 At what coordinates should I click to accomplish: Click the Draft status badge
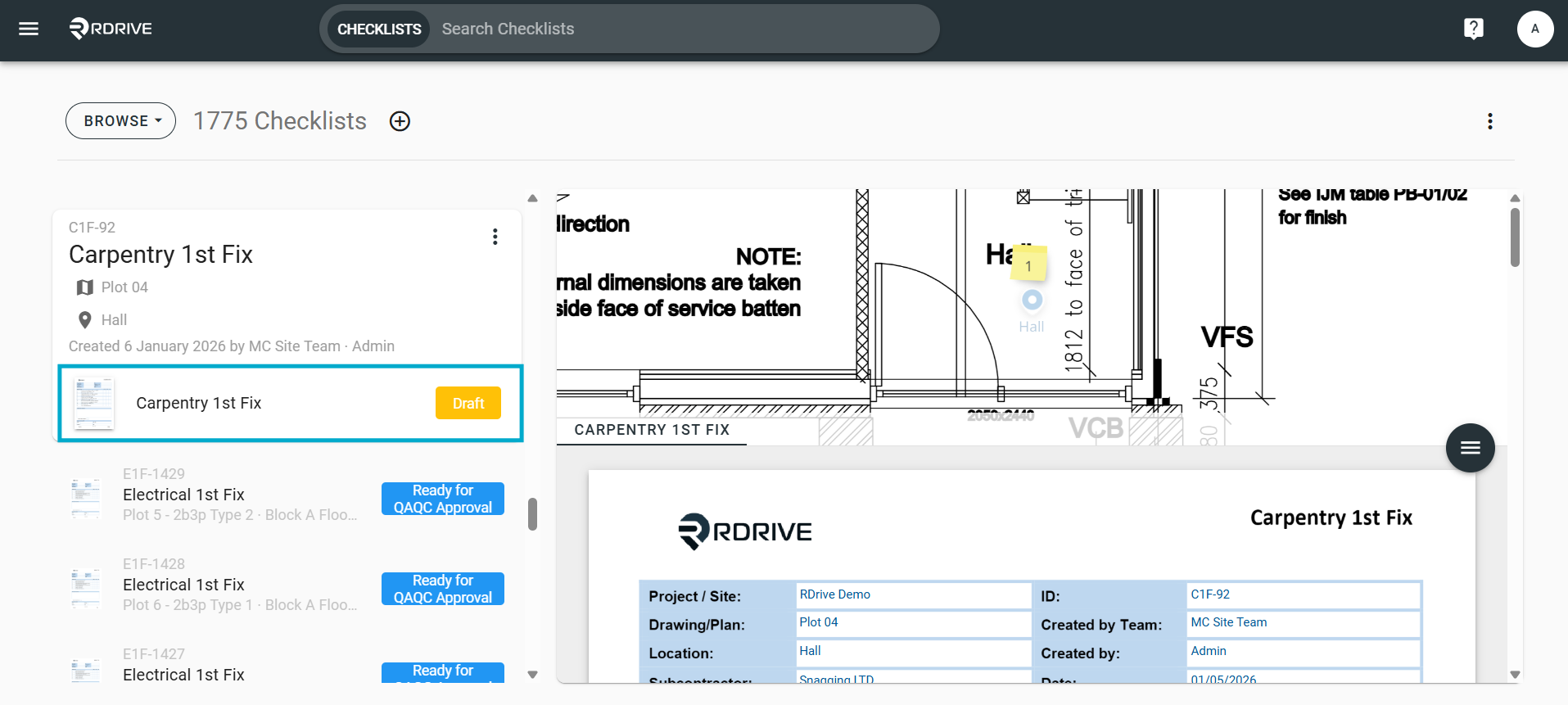coord(468,403)
